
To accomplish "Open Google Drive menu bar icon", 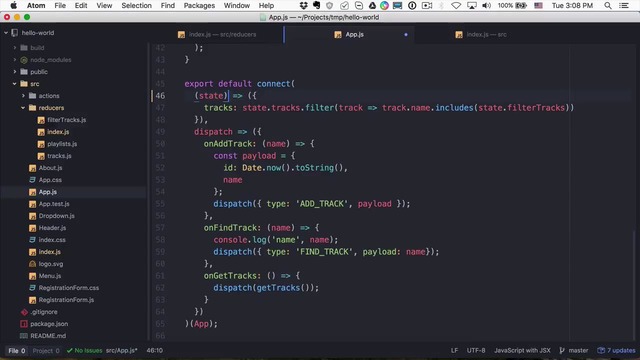I will point(372,5).
